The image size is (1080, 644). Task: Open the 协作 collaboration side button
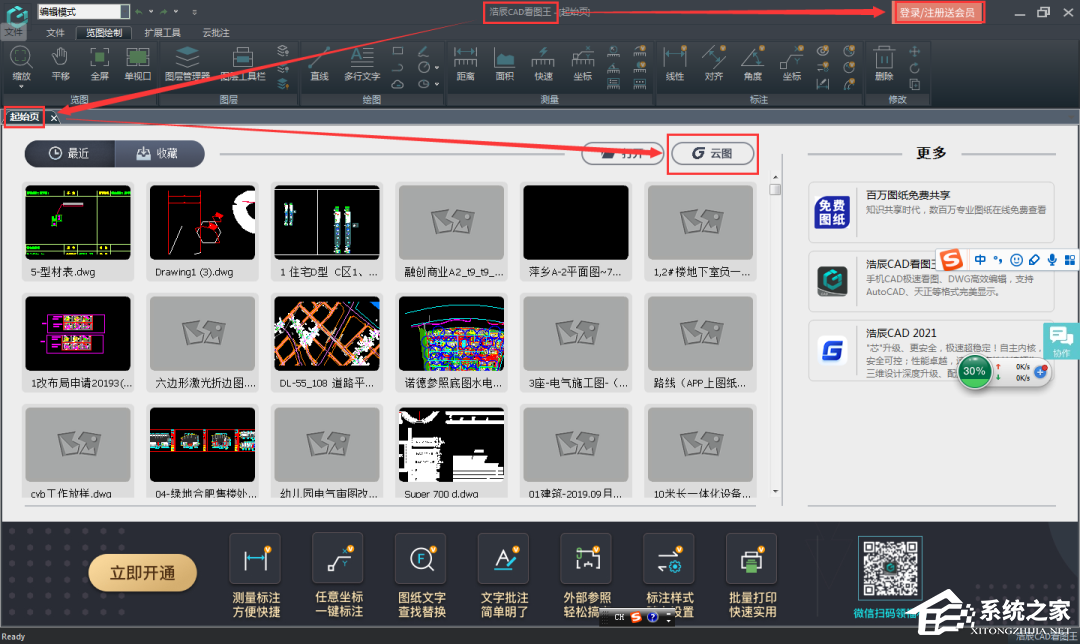(x=1061, y=342)
